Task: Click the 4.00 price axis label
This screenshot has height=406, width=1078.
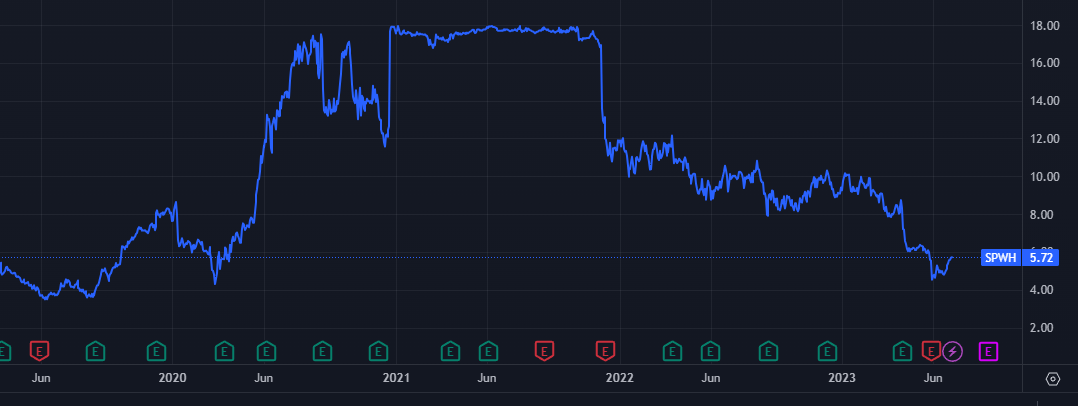Action: [x=1042, y=291]
